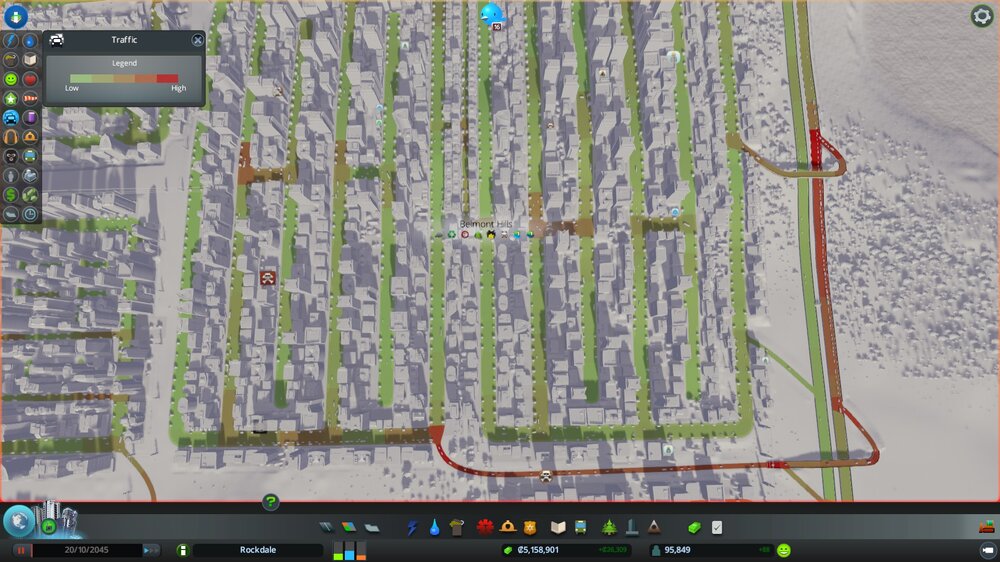Viewport: 1000px width, 562px height.
Task: Pause the simulation
Action: [21, 550]
